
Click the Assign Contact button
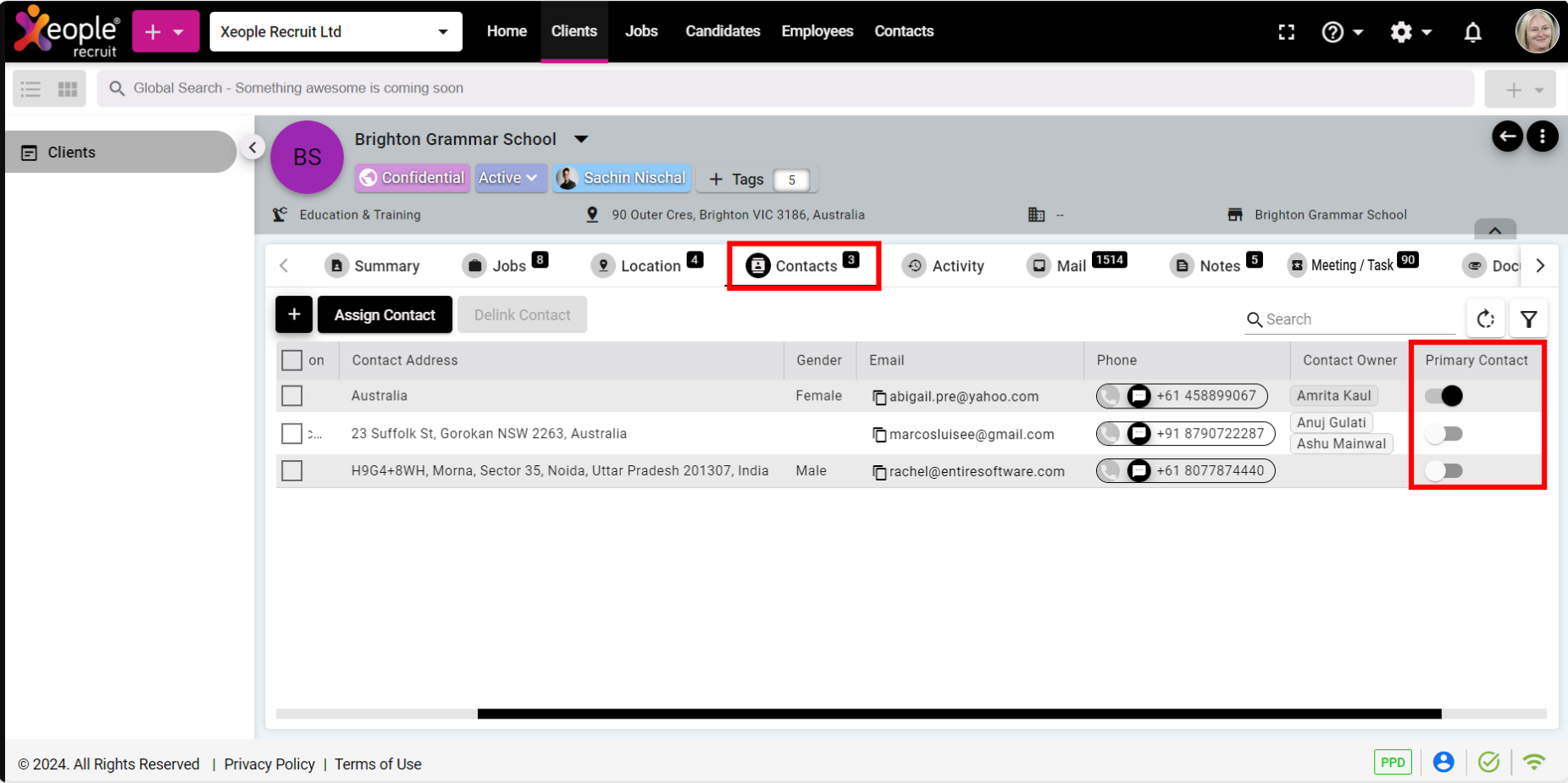pos(385,314)
